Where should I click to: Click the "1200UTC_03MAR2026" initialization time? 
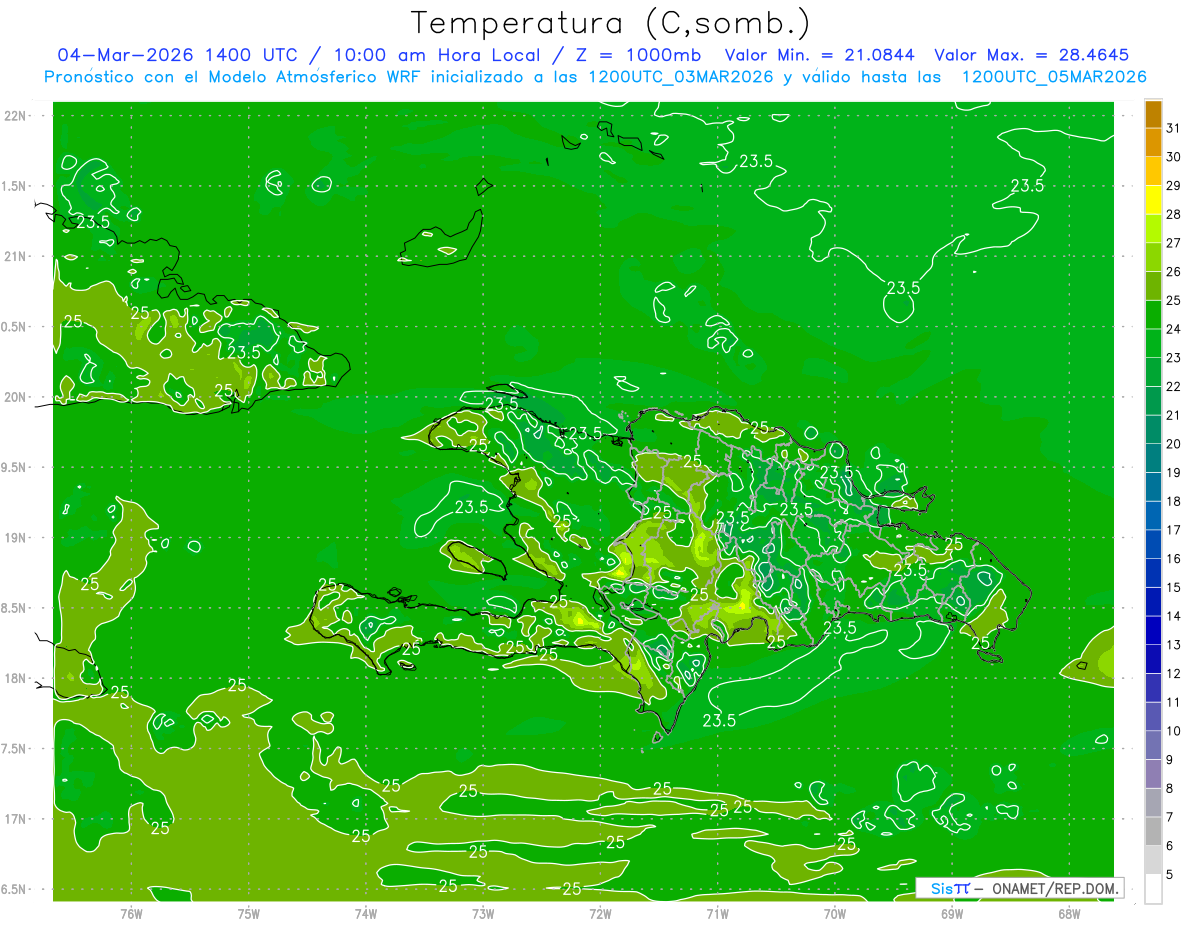pos(679,77)
